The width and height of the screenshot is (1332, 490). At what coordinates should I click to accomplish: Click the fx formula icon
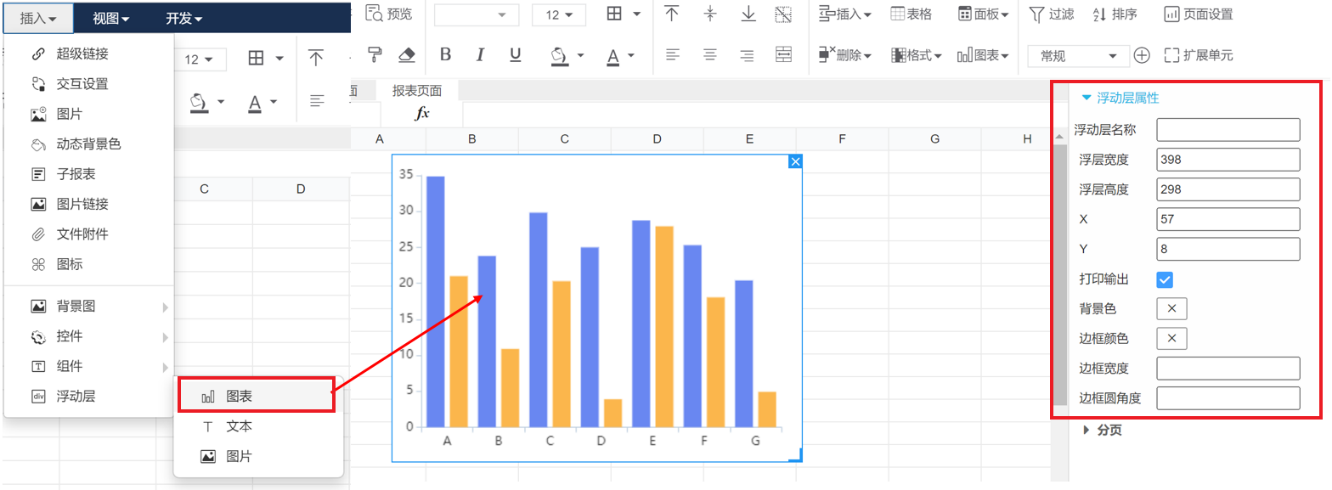(422, 114)
